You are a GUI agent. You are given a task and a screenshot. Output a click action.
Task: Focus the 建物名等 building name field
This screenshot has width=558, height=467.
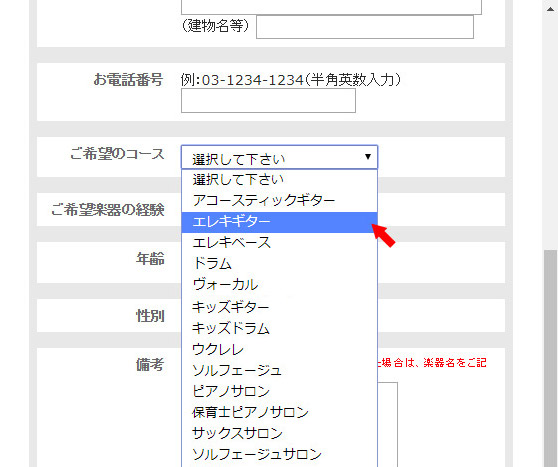[x=365, y=27]
